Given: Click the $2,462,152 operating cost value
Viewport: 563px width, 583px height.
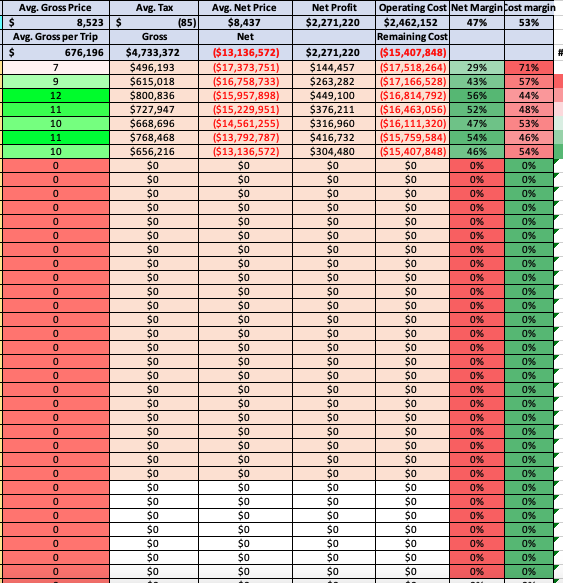Looking at the screenshot, I should [412, 23].
